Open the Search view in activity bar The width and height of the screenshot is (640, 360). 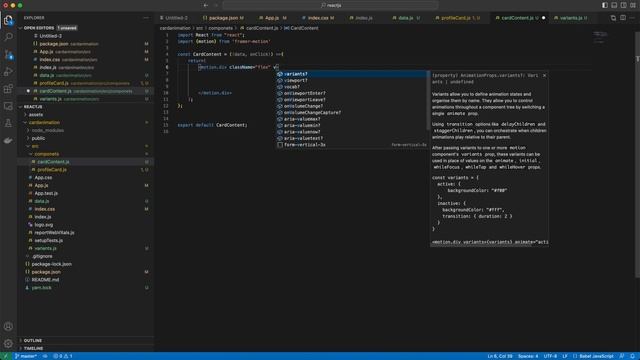click(x=8, y=37)
